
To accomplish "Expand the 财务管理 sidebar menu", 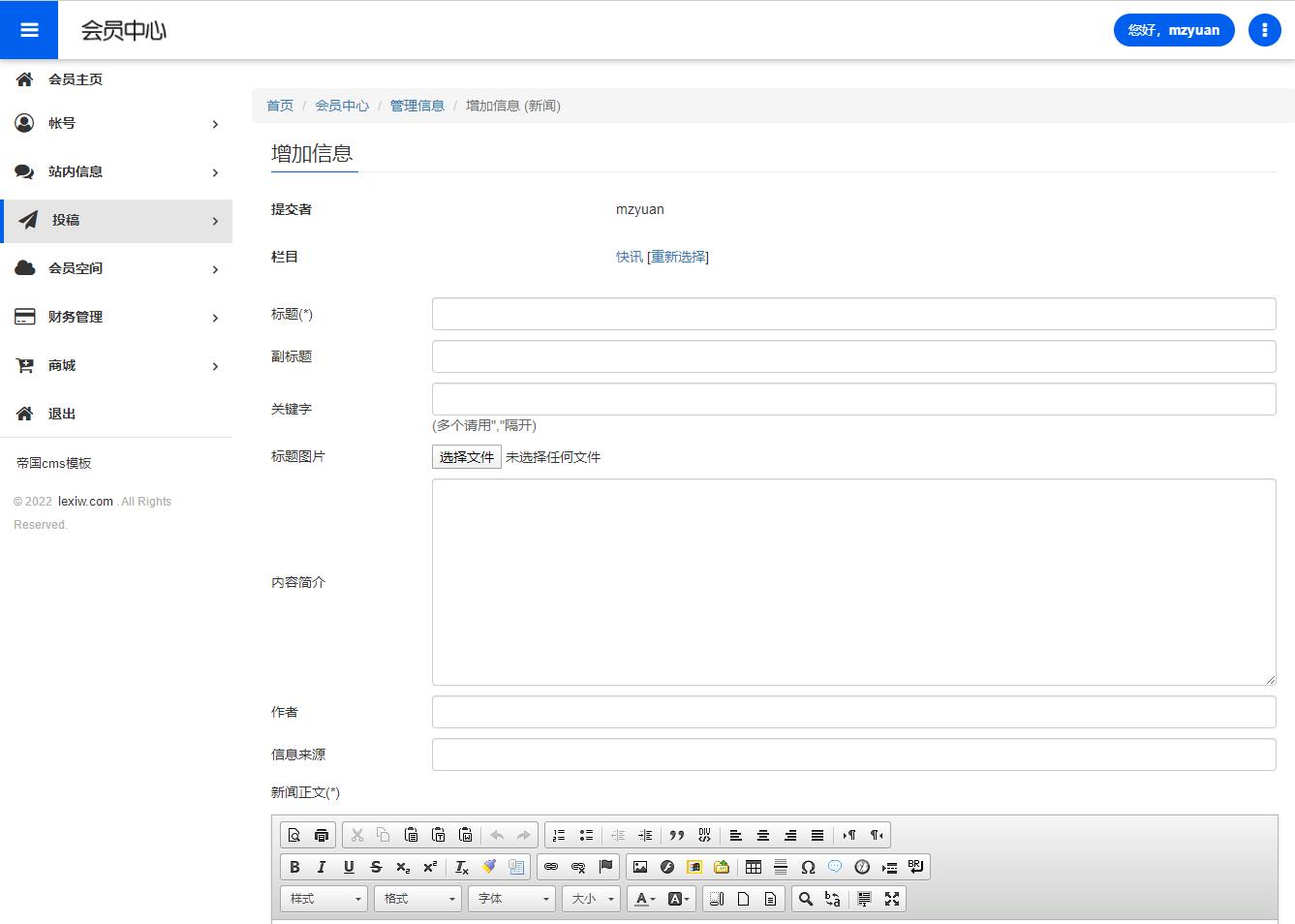I will (116, 317).
